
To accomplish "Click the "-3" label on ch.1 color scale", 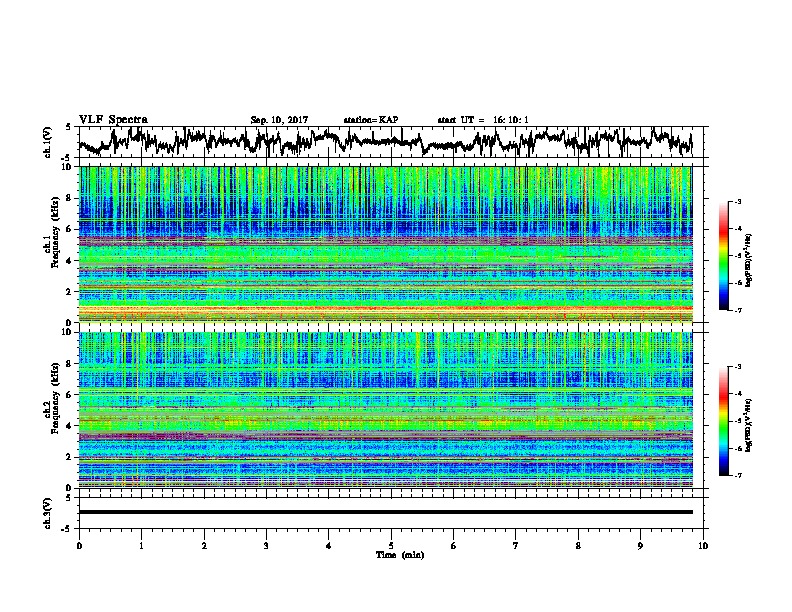I will (737, 202).
